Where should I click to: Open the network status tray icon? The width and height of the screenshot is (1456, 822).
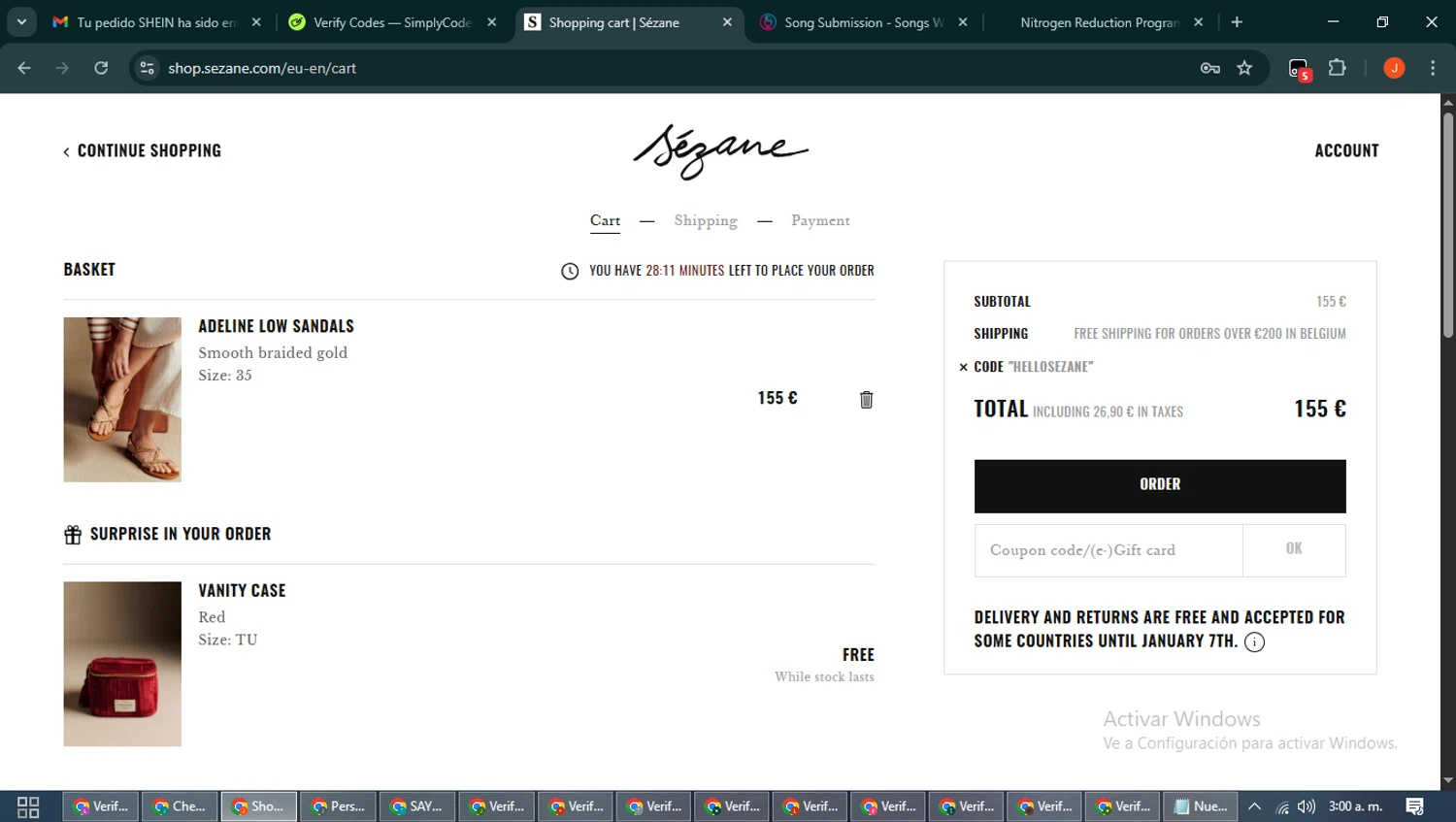tap(1281, 806)
